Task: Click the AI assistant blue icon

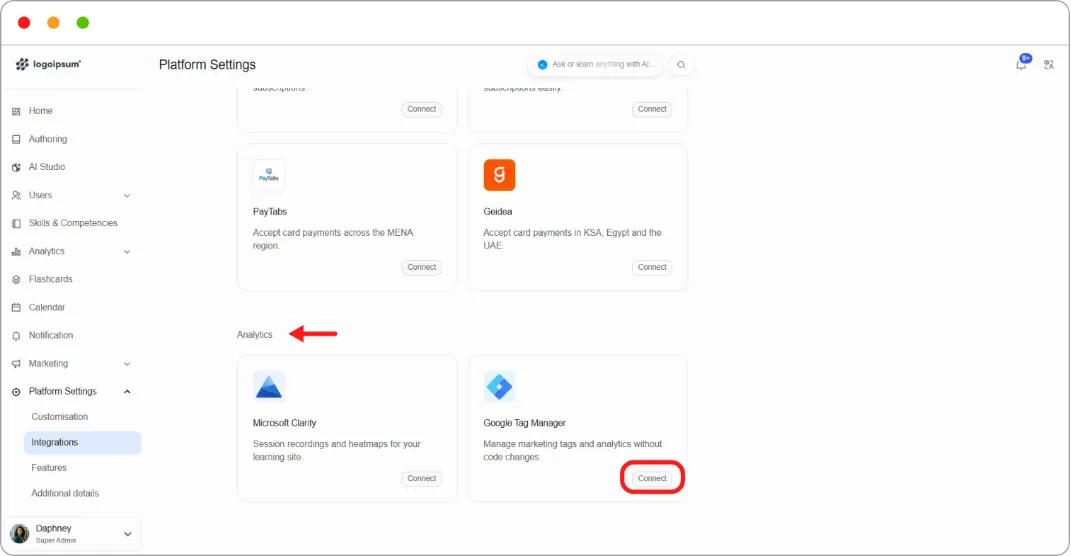Action: pyautogui.click(x=542, y=65)
